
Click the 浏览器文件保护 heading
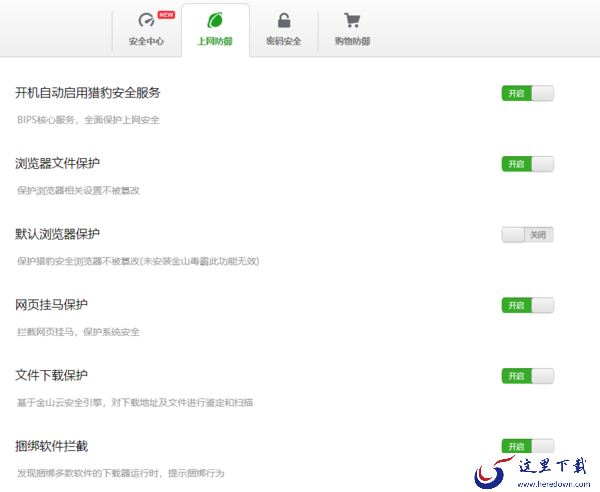(x=57, y=163)
